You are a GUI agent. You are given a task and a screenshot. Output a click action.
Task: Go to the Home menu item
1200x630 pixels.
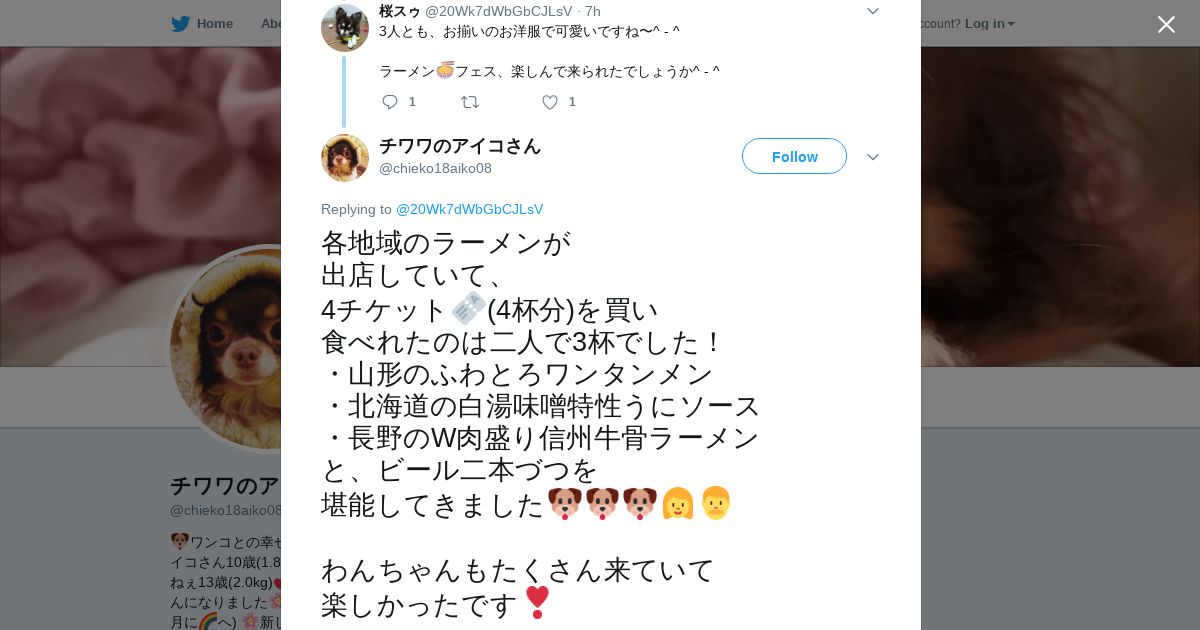coord(214,24)
